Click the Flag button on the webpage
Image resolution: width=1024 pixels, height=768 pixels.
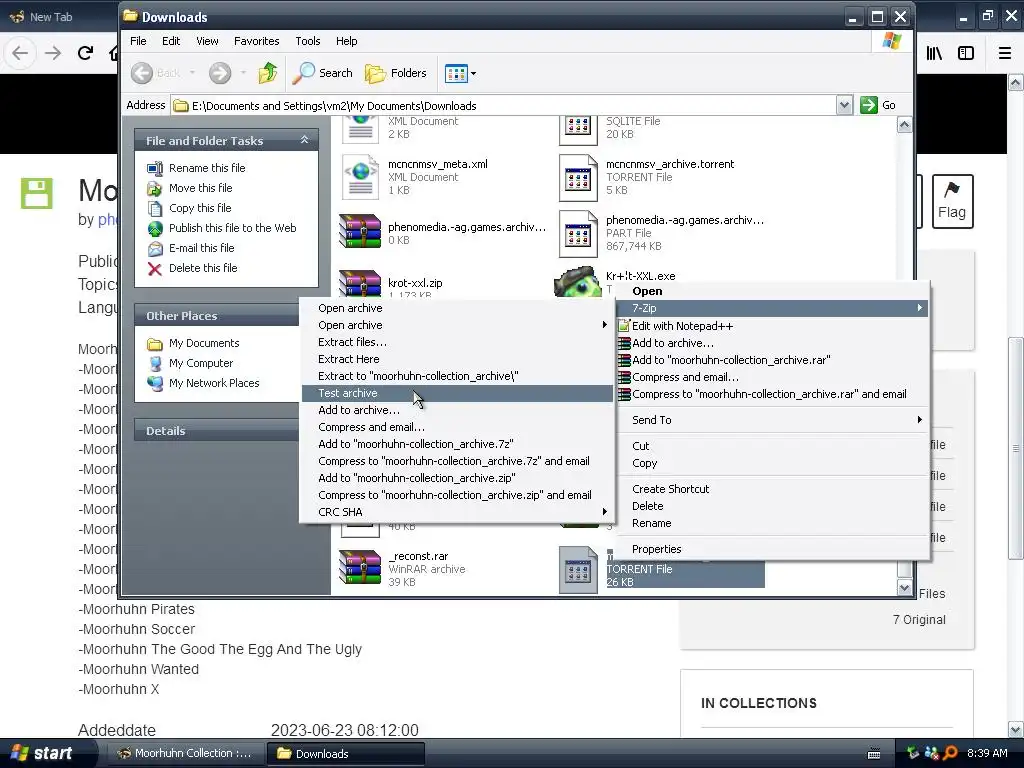pos(952,201)
